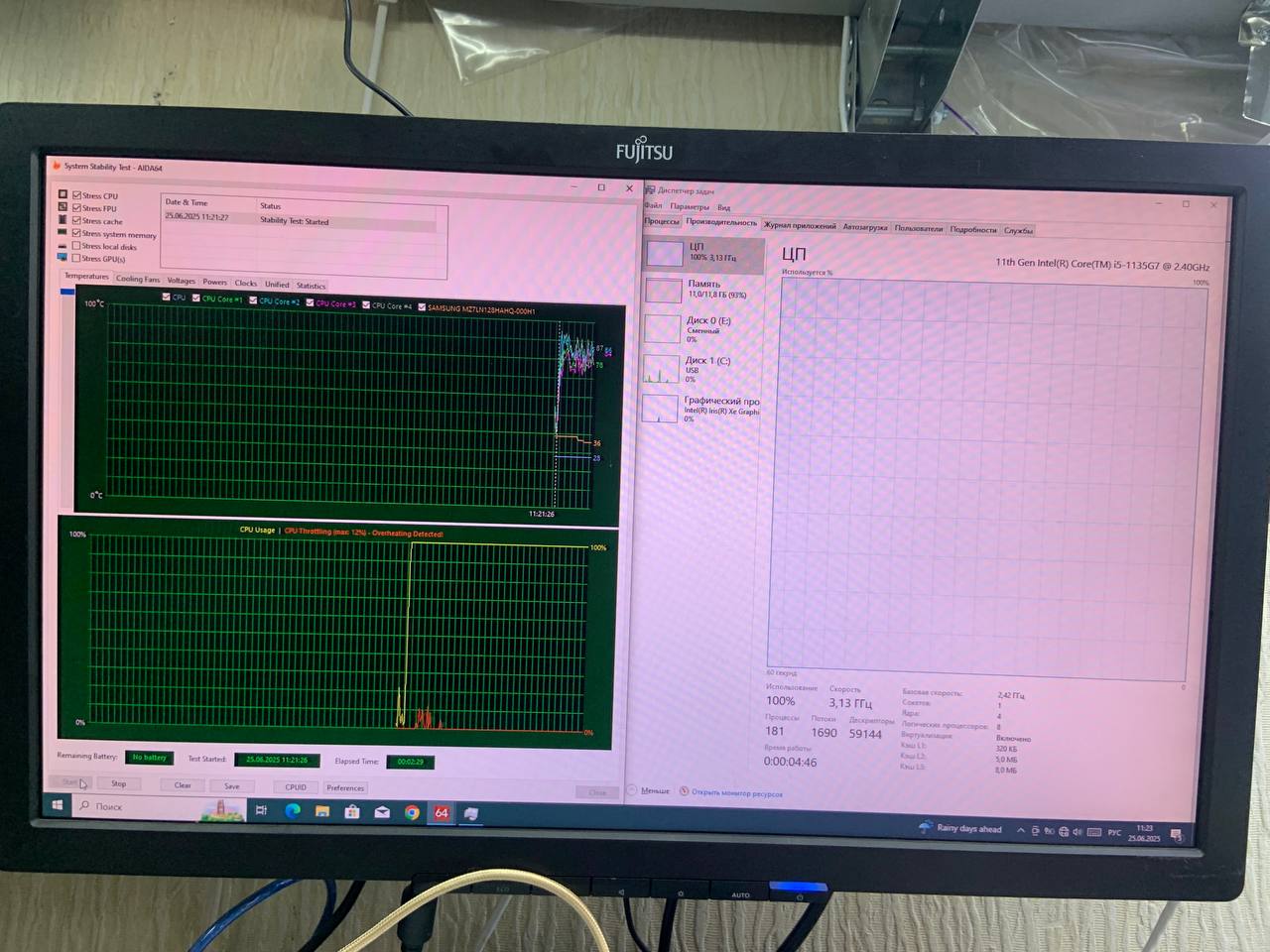Collapse Task Manager using the Меньше expander
Viewport: 1270px width, 952px height.
coord(632,790)
